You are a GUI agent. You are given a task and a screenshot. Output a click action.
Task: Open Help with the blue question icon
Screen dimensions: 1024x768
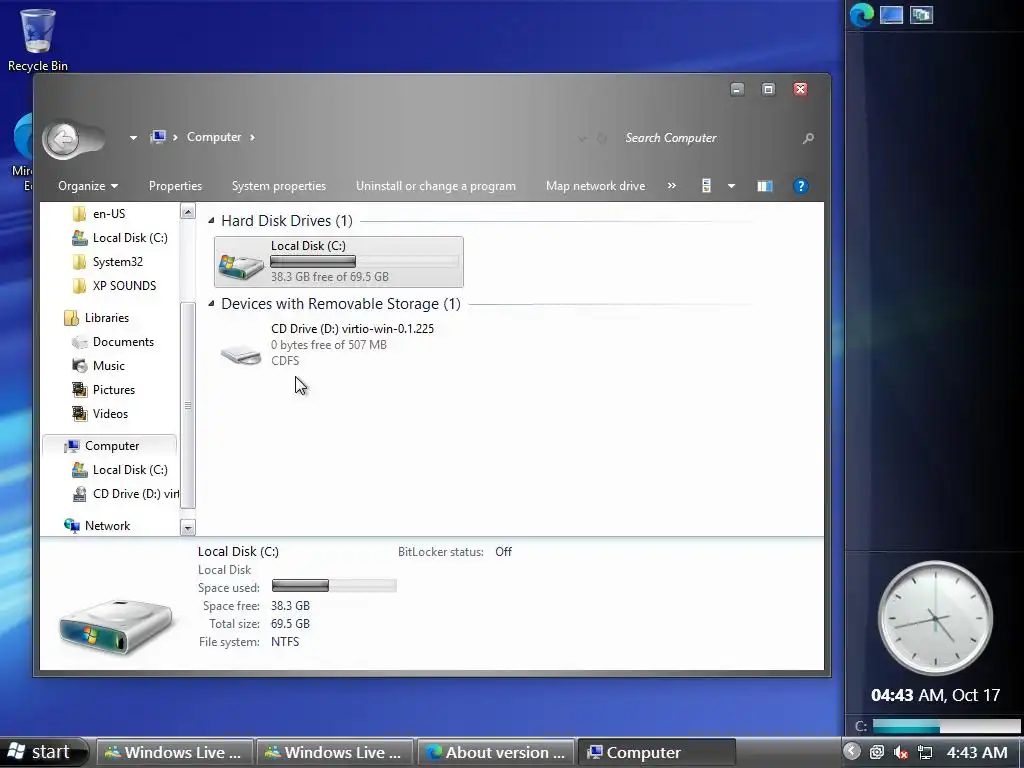pyautogui.click(x=801, y=186)
